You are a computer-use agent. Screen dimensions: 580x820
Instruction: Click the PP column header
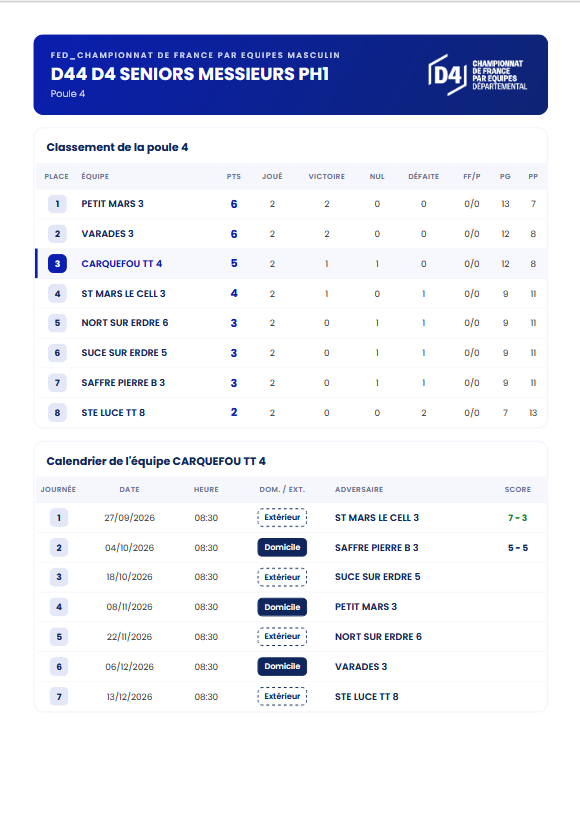coord(533,177)
